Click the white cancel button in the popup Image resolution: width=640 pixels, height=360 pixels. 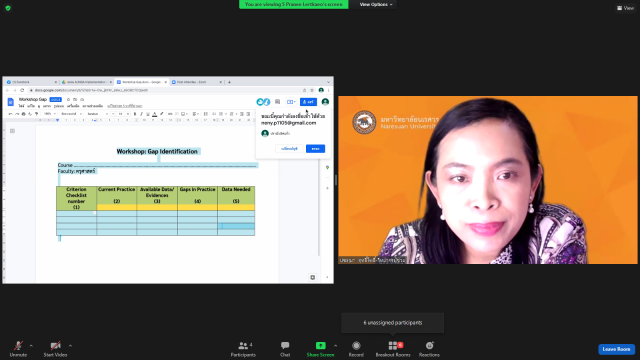tap(289, 149)
